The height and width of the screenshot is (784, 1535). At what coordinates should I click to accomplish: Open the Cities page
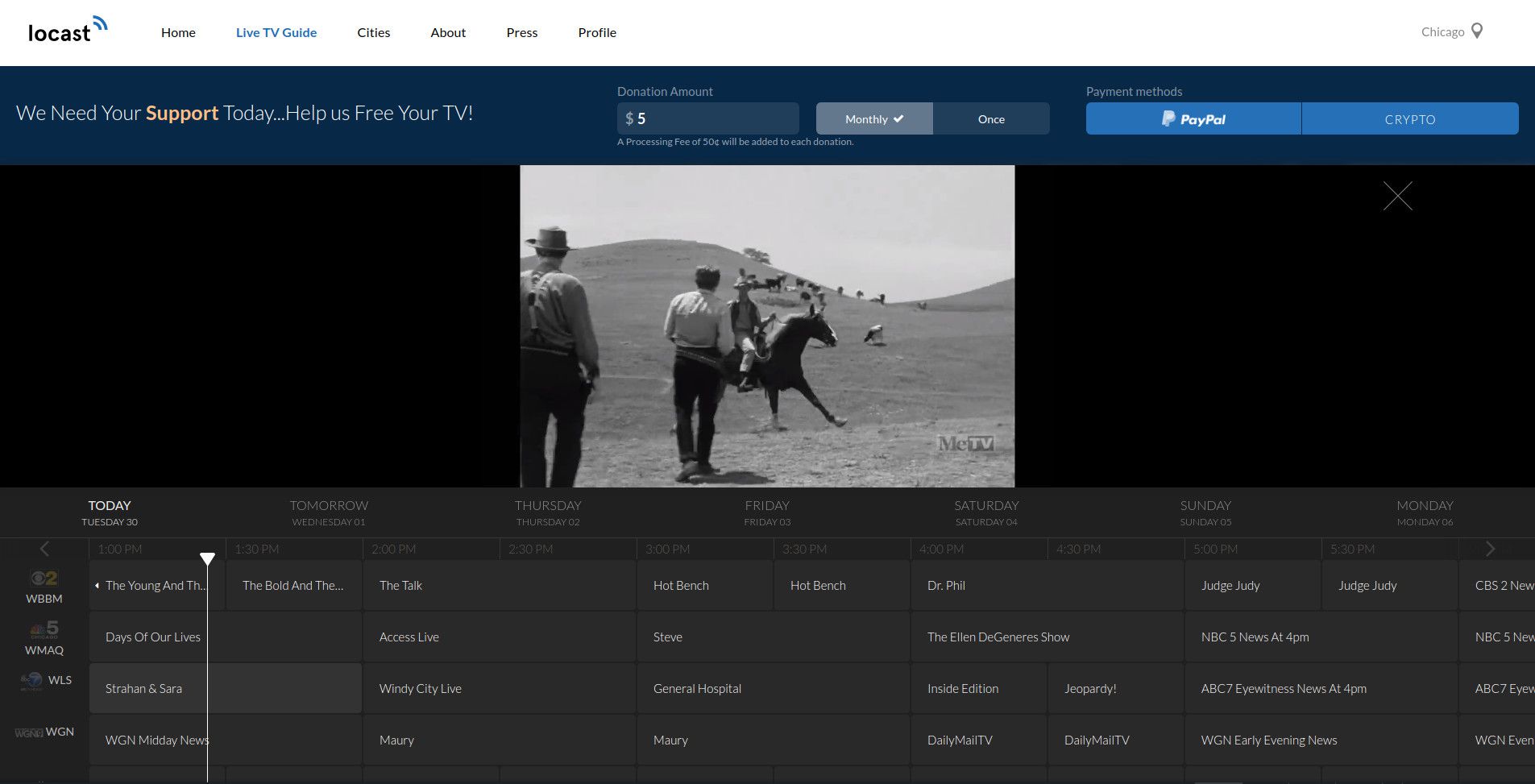(x=374, y=32)
